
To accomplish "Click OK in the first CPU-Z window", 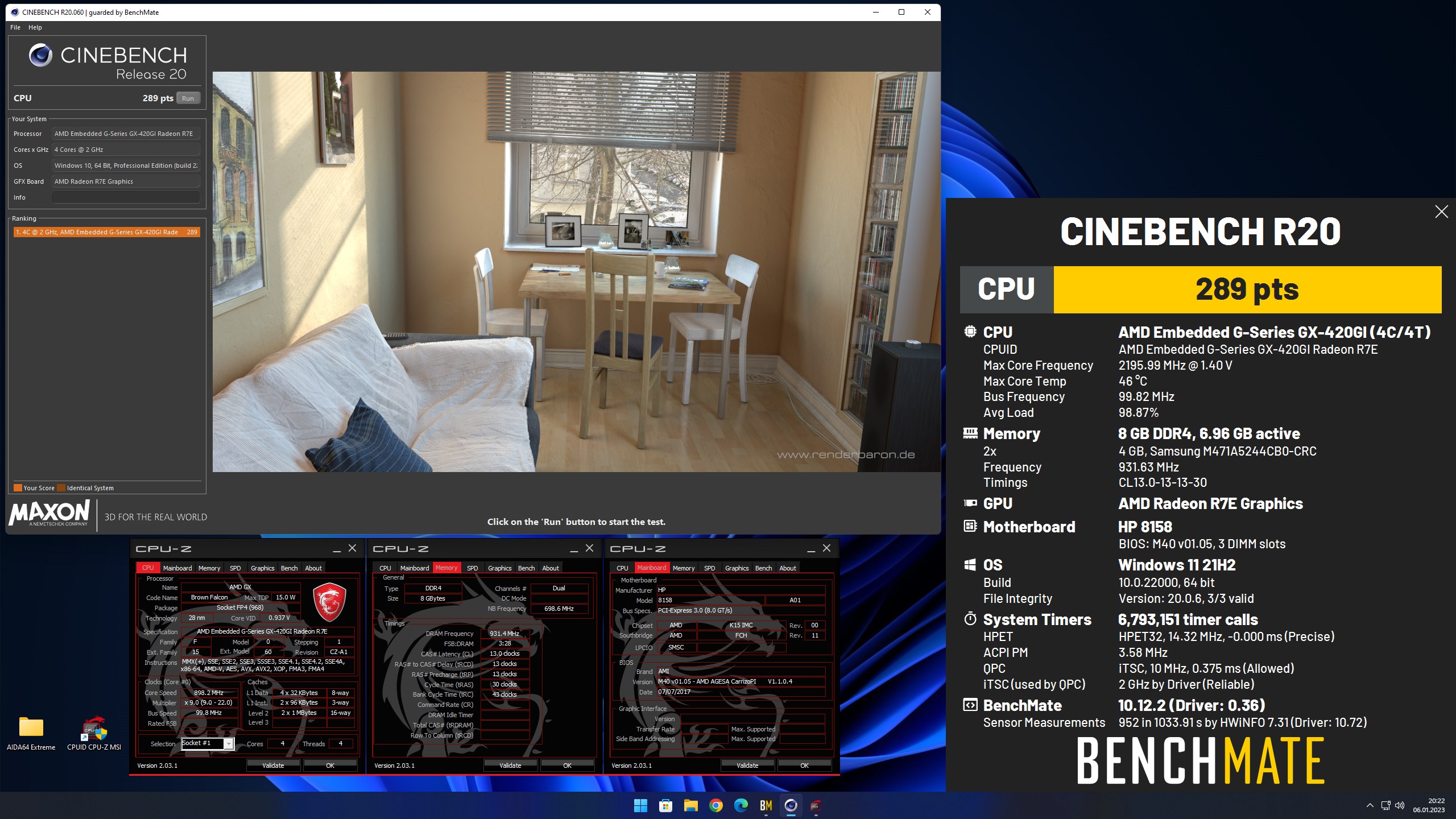I will click(330, 766).
